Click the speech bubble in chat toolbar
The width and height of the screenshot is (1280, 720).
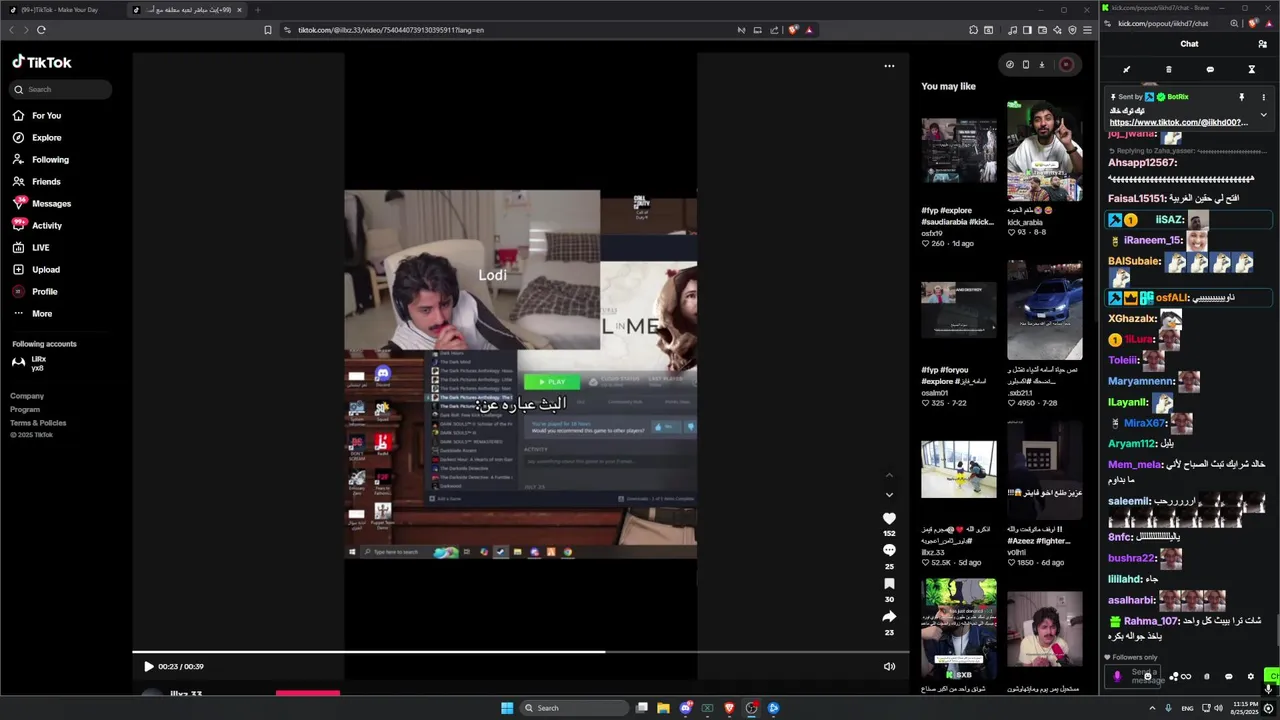click(1210, 70)
